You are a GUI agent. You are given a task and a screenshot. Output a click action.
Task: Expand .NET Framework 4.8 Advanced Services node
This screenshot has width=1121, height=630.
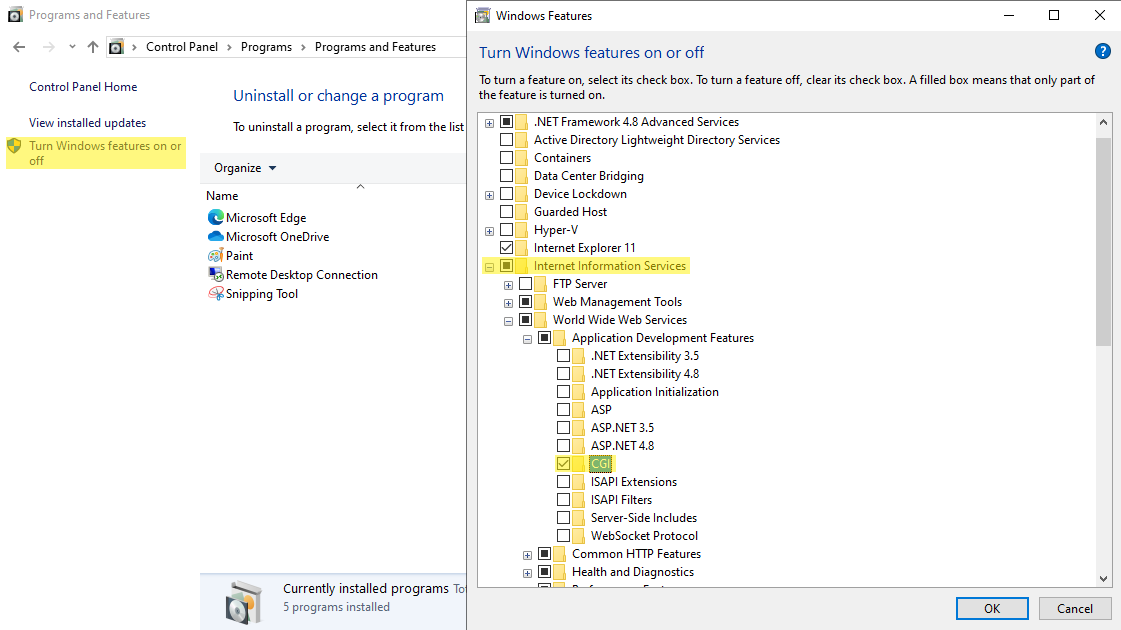pos(490,123)
